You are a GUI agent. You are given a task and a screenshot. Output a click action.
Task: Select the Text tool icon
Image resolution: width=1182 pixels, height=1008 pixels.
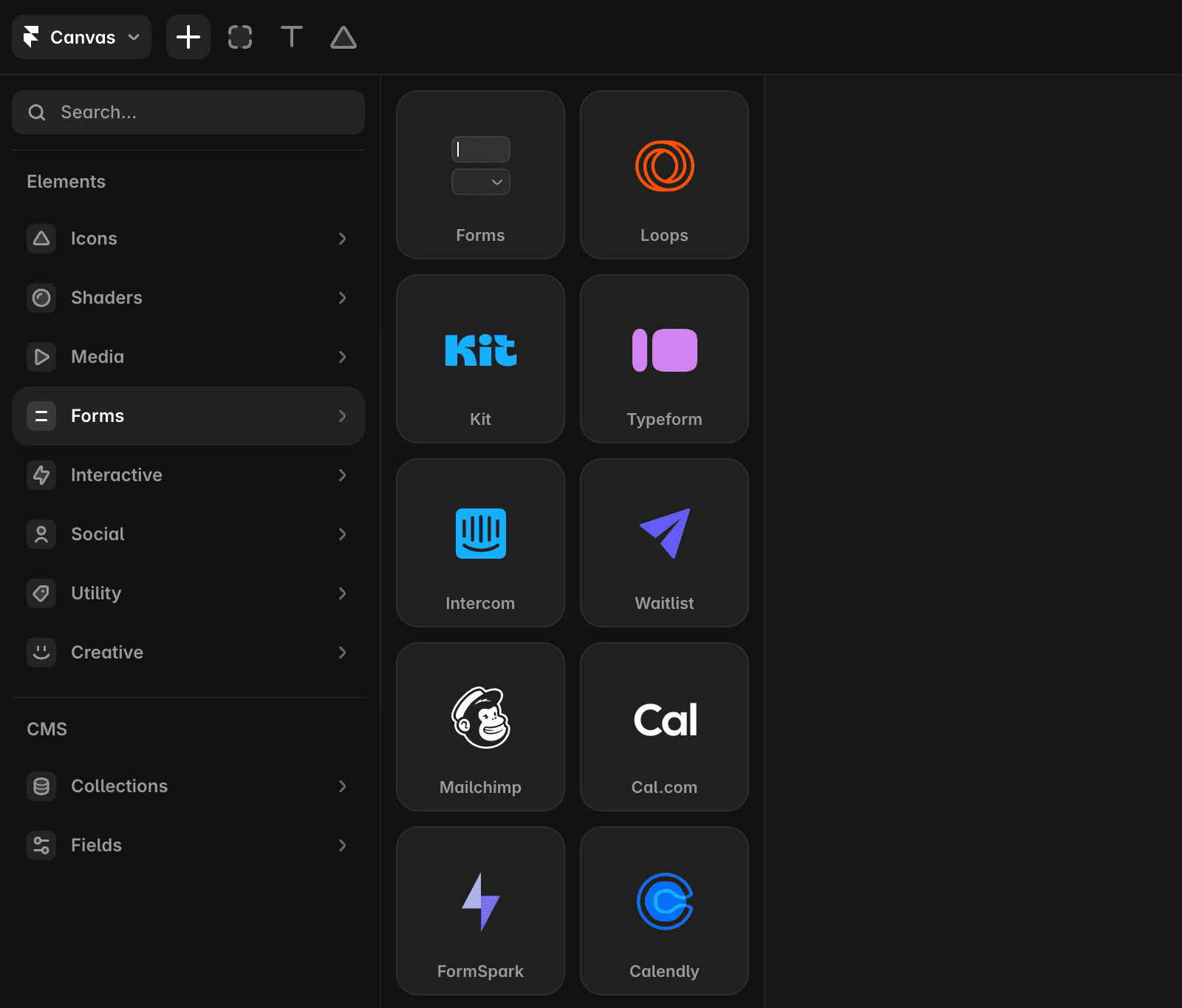click(292, 37)
